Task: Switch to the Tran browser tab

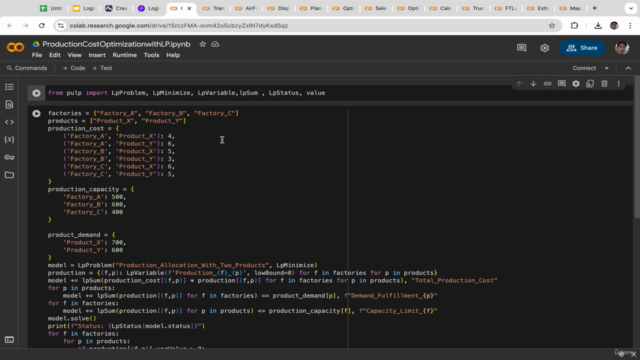Action: click(213, 8)
